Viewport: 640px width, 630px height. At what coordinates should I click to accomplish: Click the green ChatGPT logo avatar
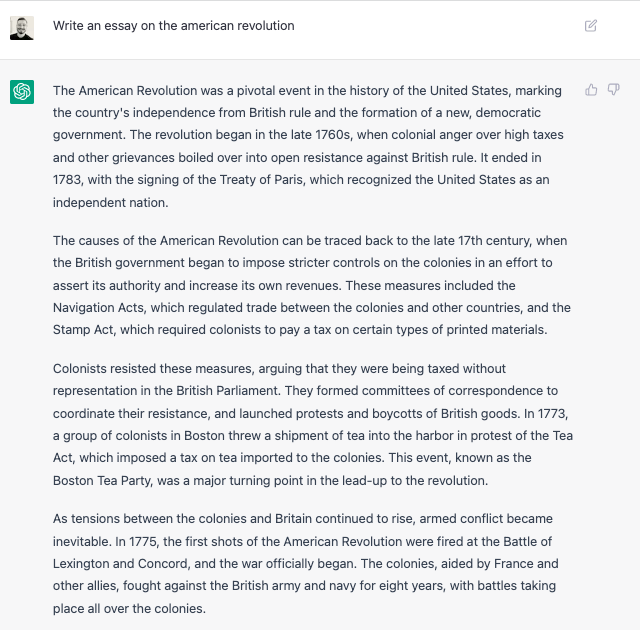click(x=22, y=92)
